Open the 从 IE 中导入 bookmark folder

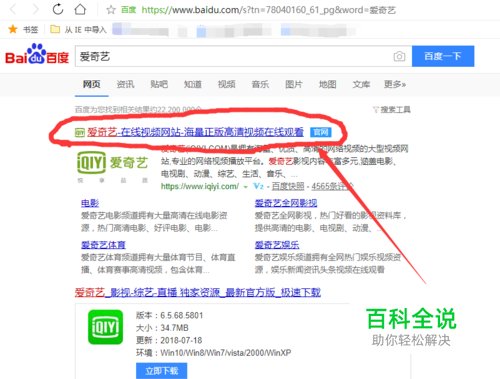[78, 30]
